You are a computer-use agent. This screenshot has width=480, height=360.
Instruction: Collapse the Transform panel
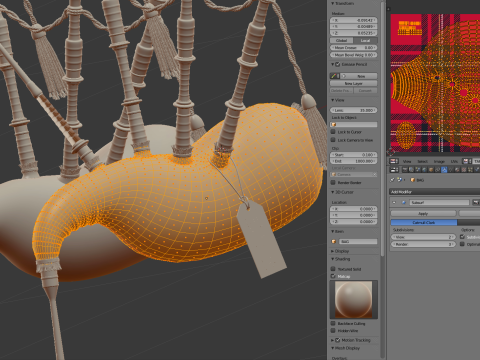pos(332,3)
